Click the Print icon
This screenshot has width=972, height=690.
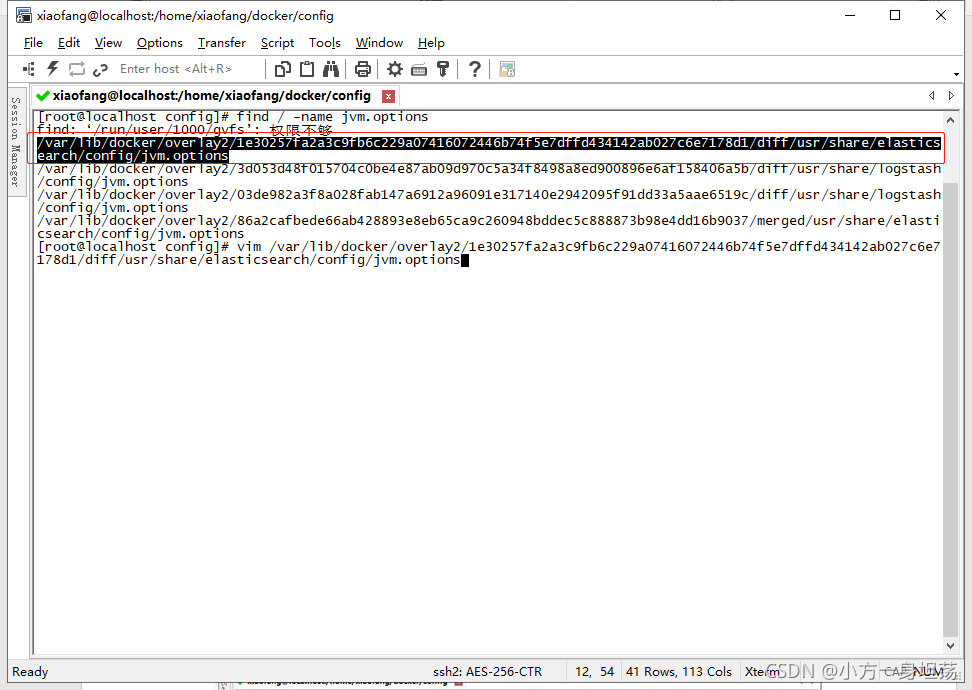point(363,69)
